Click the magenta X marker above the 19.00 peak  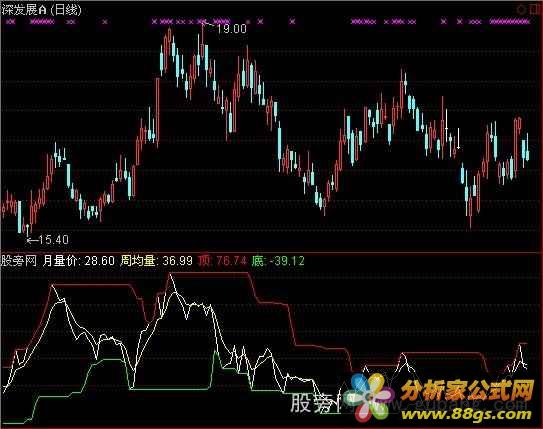click(203, 22)
